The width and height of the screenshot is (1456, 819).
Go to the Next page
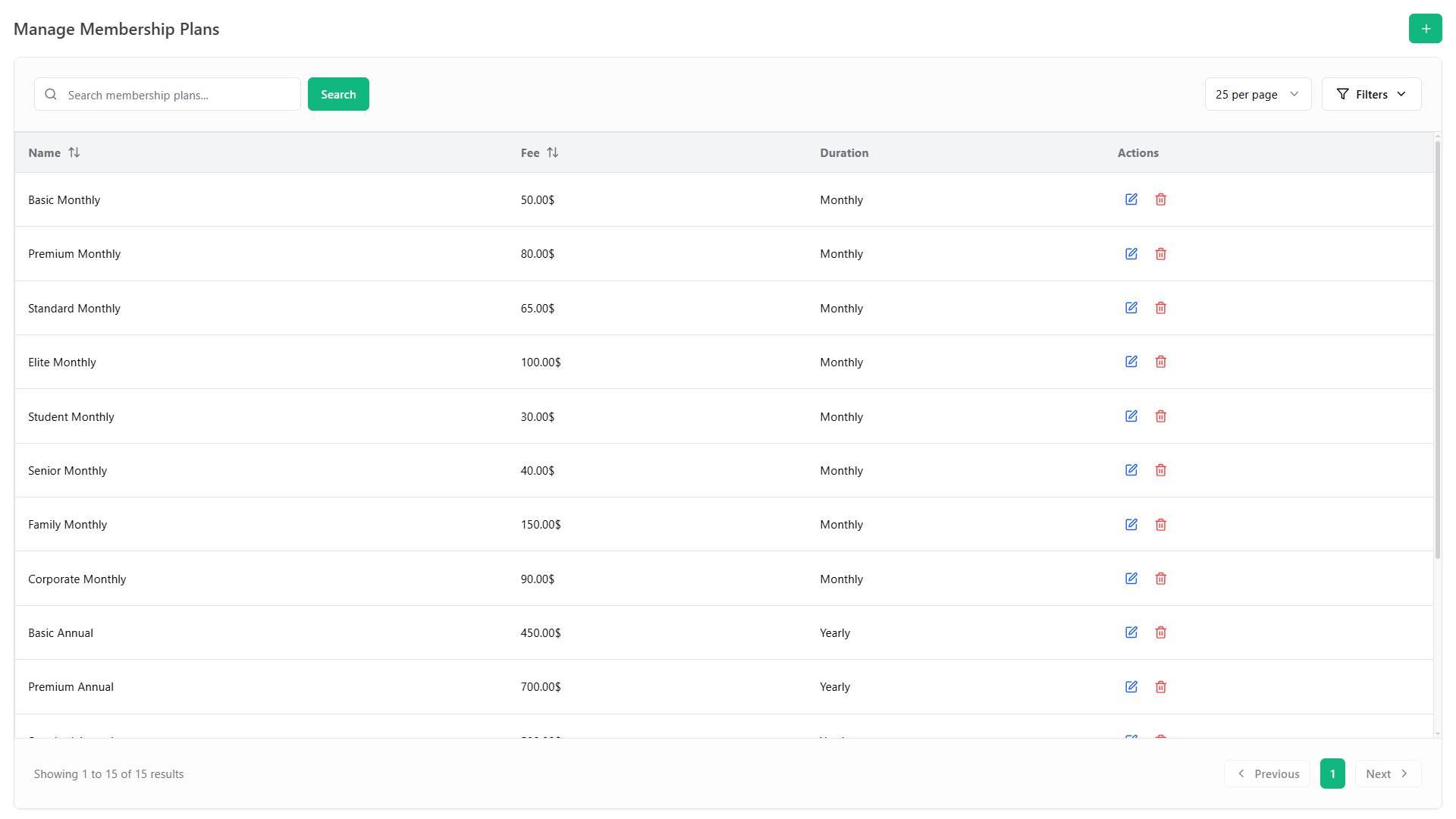pos(1388,773)
